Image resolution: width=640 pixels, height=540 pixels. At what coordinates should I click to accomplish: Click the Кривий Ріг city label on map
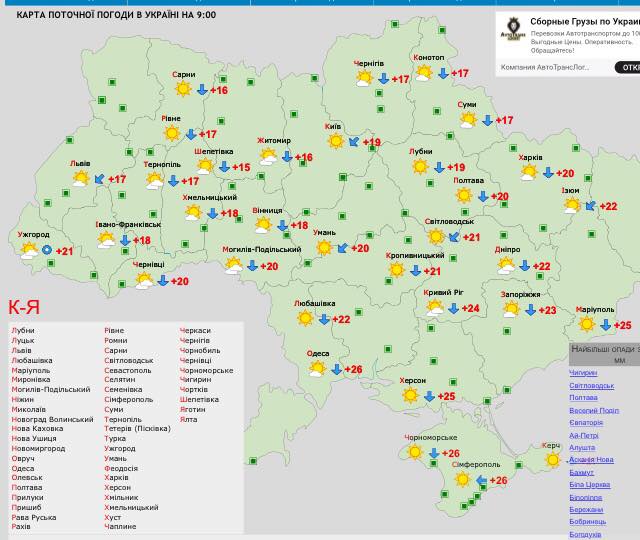(443, 292)
